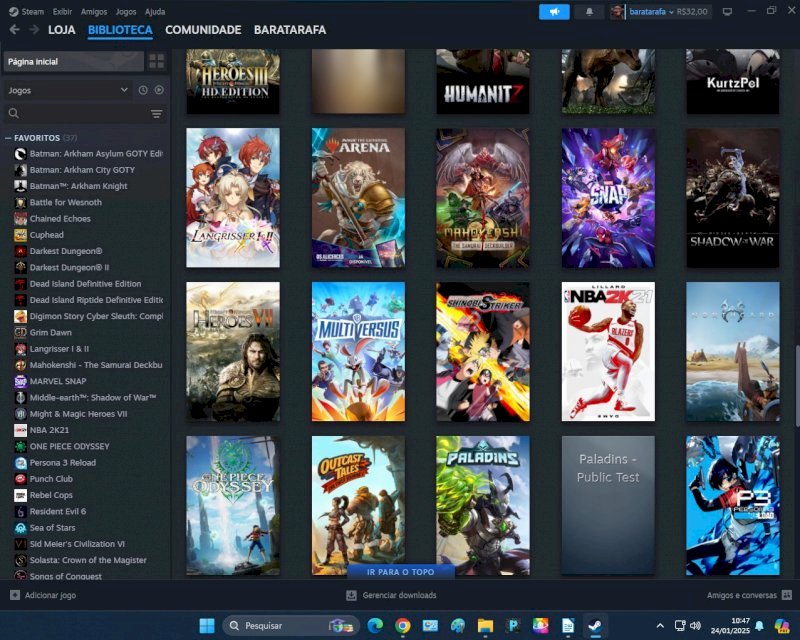This screenshot has width=800, height=640.
Task: Open the Amigos menu
Action: [94, 11]
